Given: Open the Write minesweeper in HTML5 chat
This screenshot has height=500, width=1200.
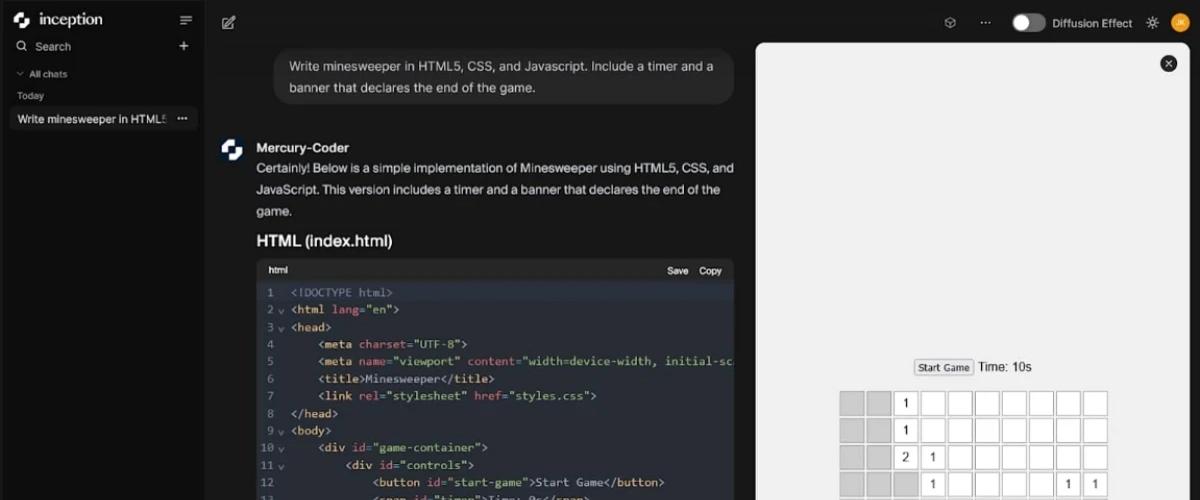Looking at the screenshot, I should 91,119.
